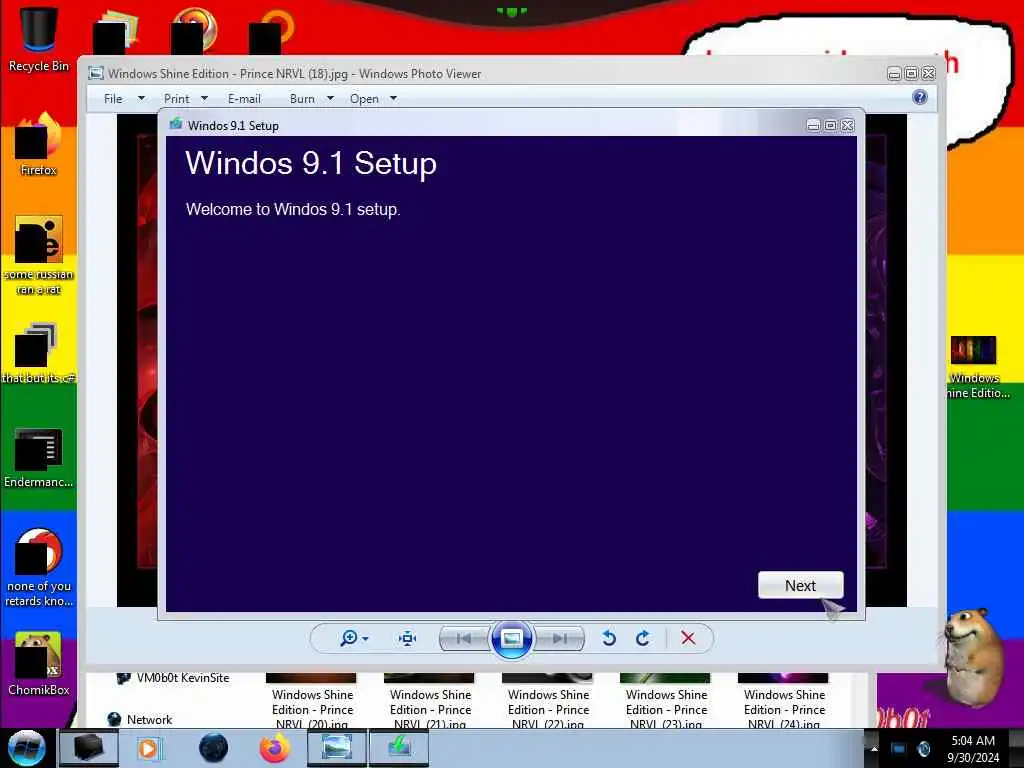Select file Prince NRVL (22).jpg
This screenshot has width=1024, height=768.
click(x=548, y=701)
